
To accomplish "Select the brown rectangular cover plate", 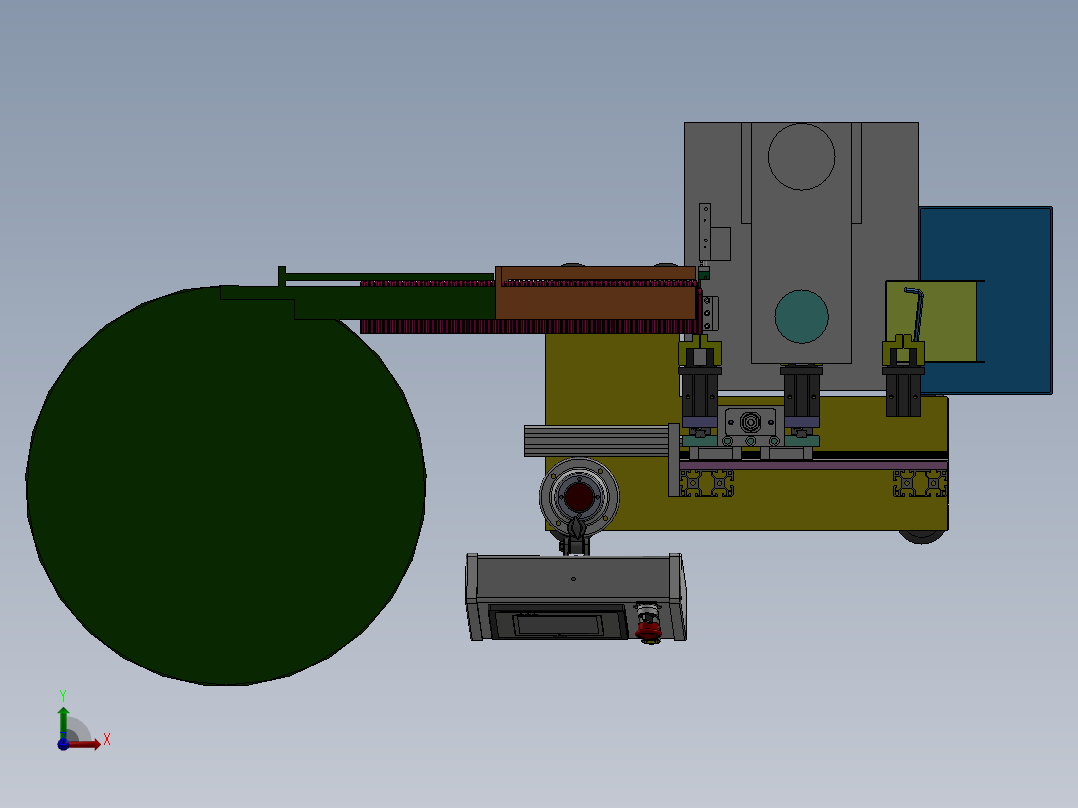I will coord(595,293).
